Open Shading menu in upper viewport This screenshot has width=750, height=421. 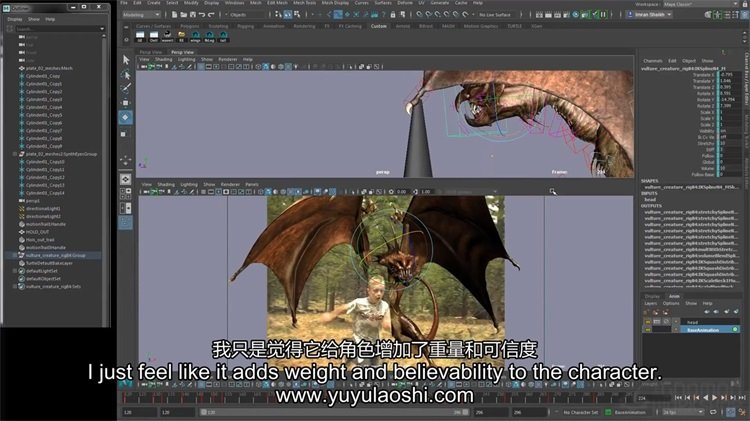[164, 59]
